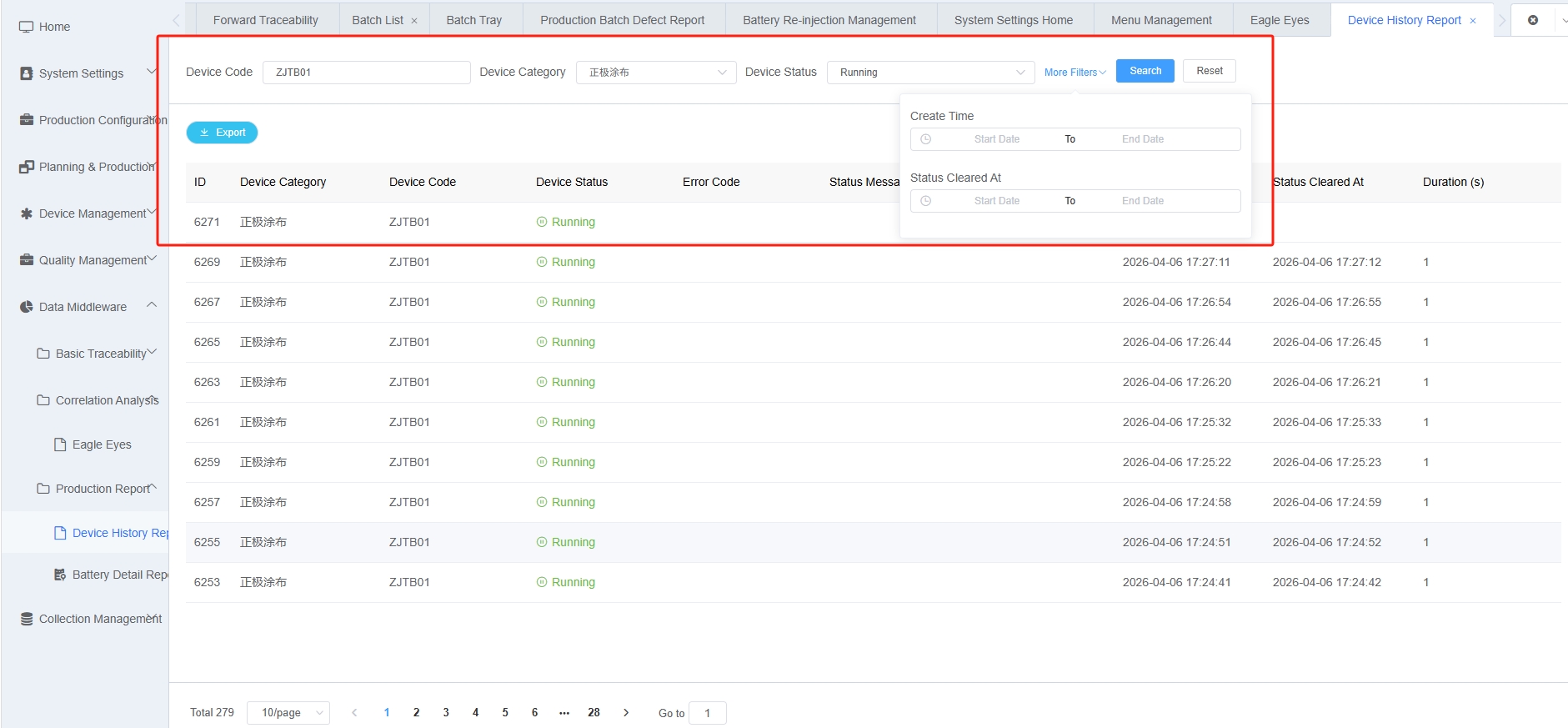Image resolution: width=1568 pixels, height=728 pixels.
Task: Open the Correlation Analysis folder icon
Action: [43, 400]
